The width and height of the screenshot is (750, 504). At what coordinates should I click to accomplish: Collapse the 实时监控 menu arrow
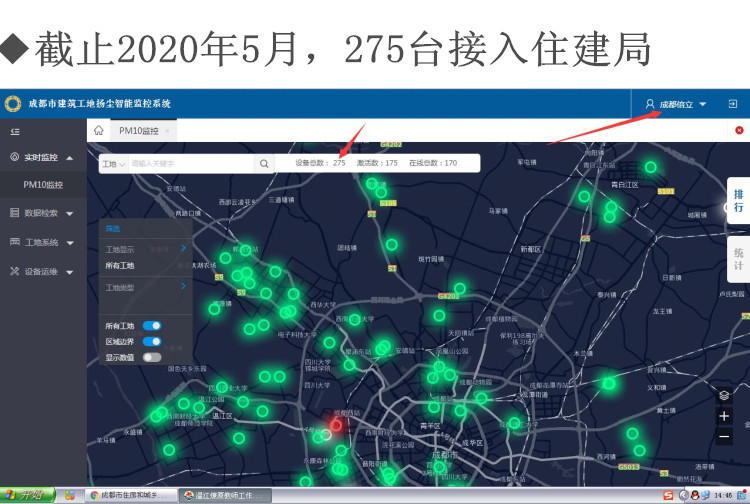70,158
